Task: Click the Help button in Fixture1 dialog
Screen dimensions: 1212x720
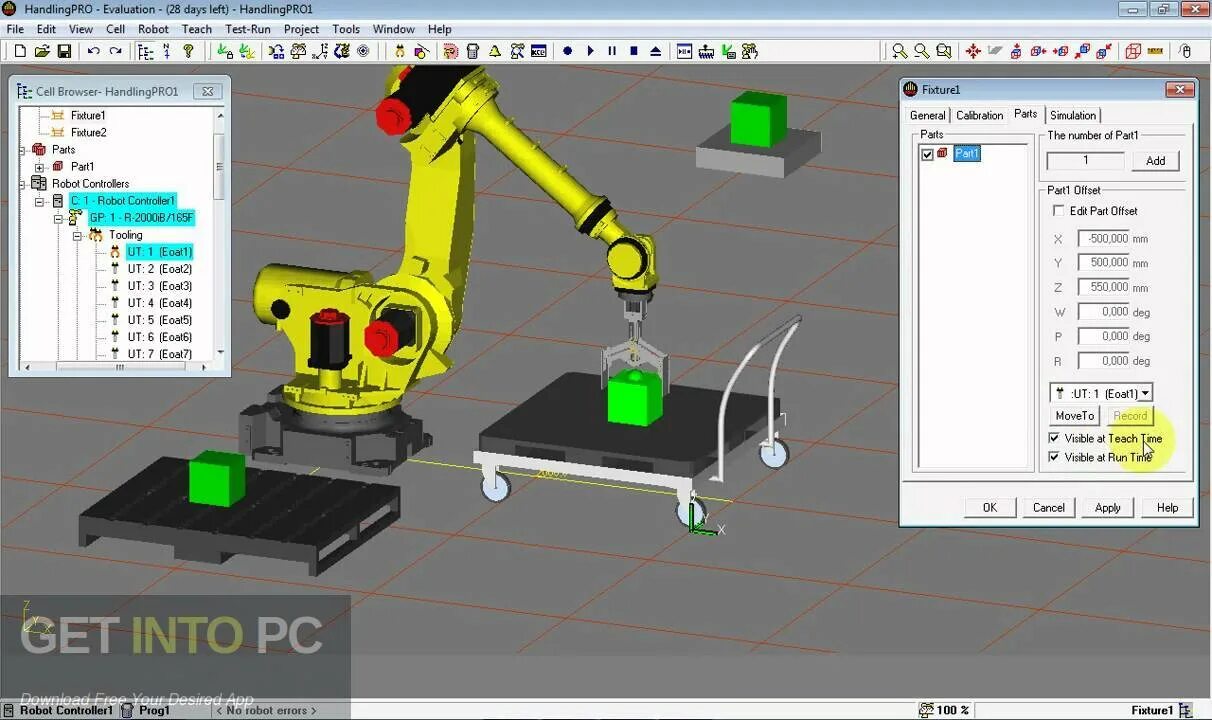Action: (1167, 508)
